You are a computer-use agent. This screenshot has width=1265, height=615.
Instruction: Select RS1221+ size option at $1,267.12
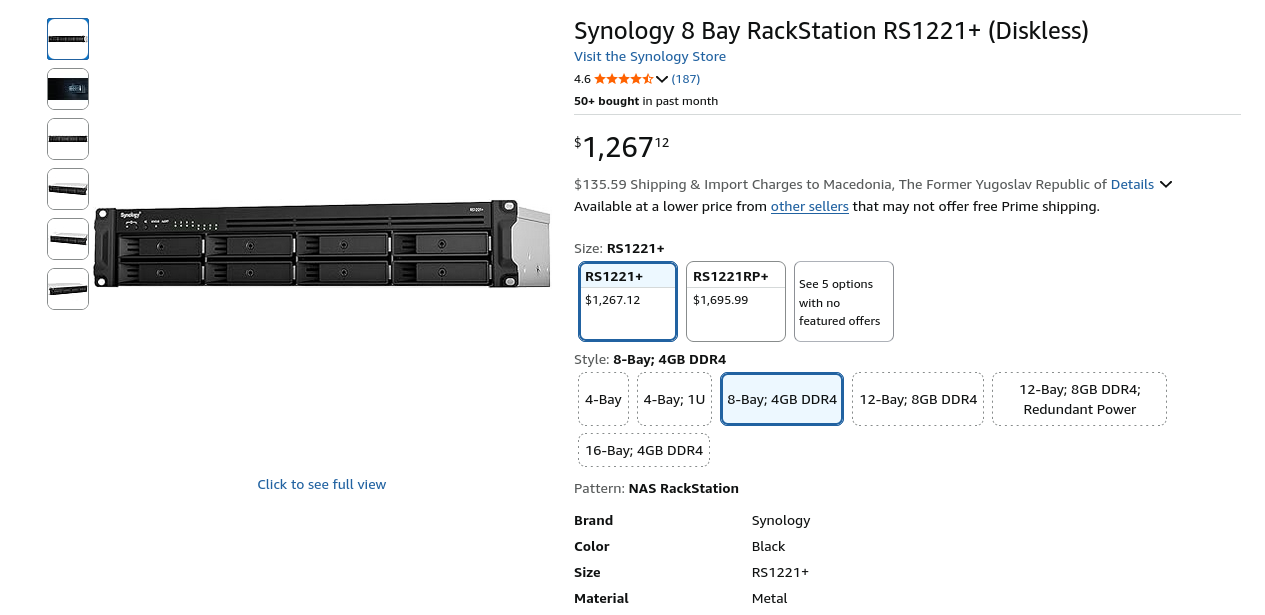point(628,301)
